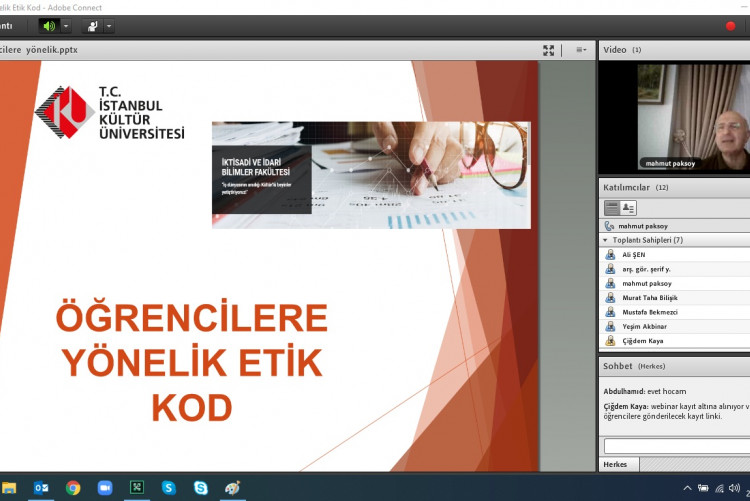
Task: Open the speaker options dropdown arrow
Action: (66, 26)
